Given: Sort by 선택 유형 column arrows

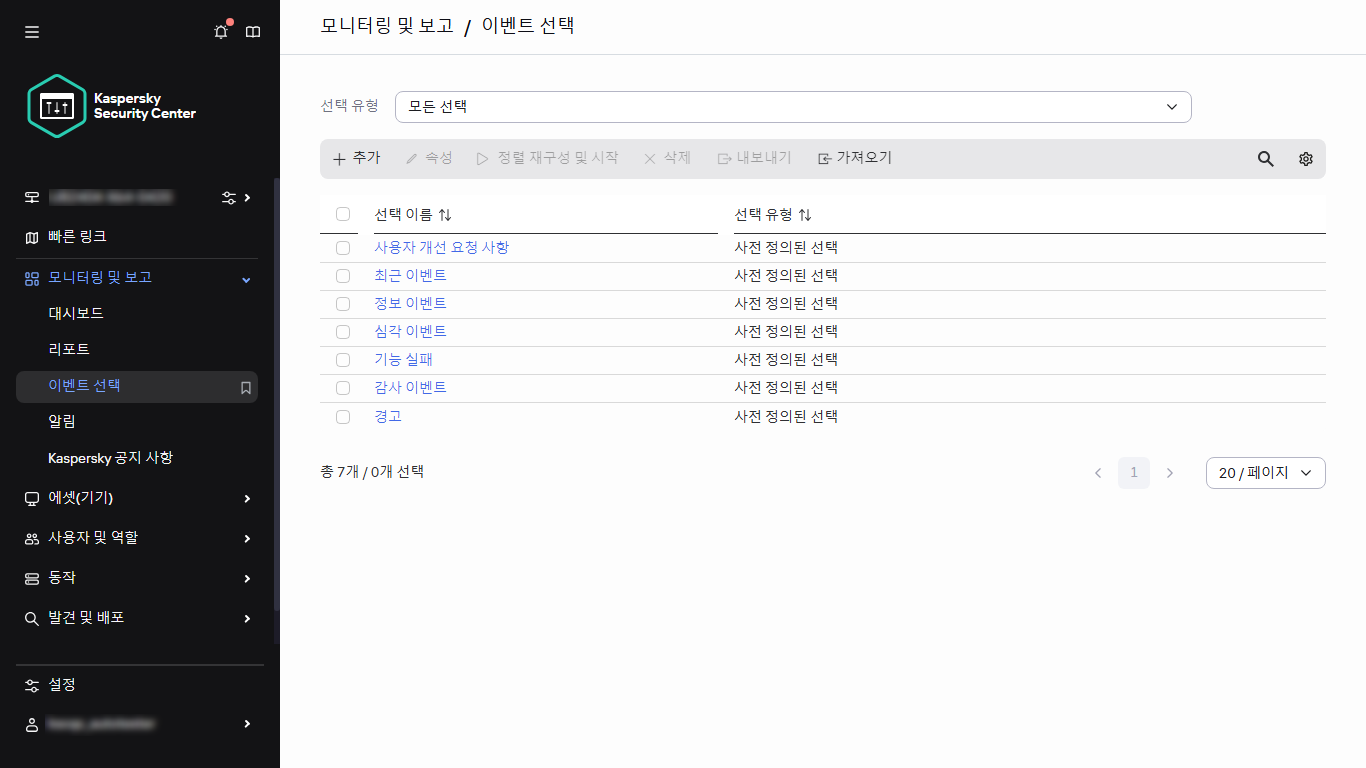Looking at the screenshot, I should click(x=805, y=215).
